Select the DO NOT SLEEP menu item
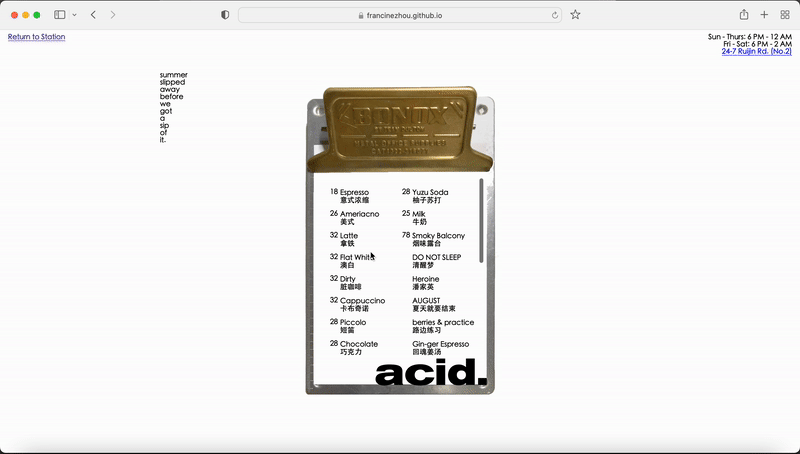The width and height of the screenshot is (800, 454). pos(437,261)
